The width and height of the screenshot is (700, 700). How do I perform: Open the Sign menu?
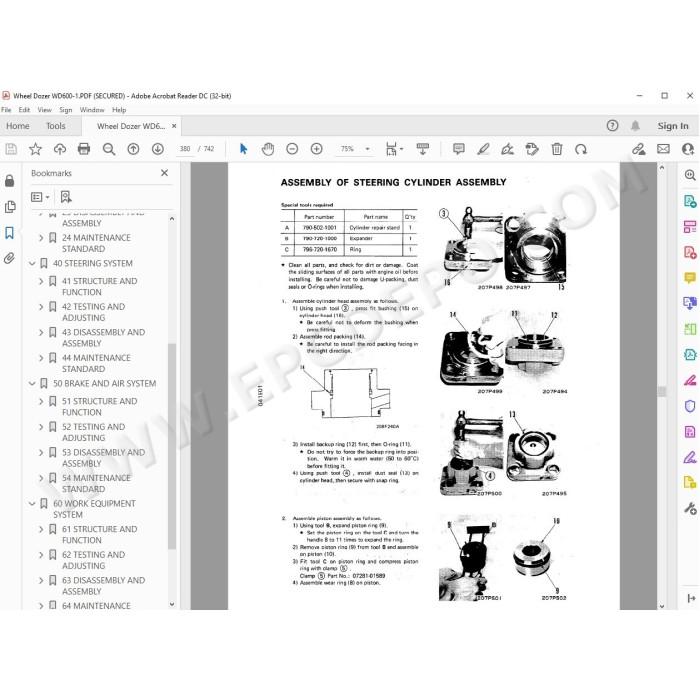coord(66,110)
